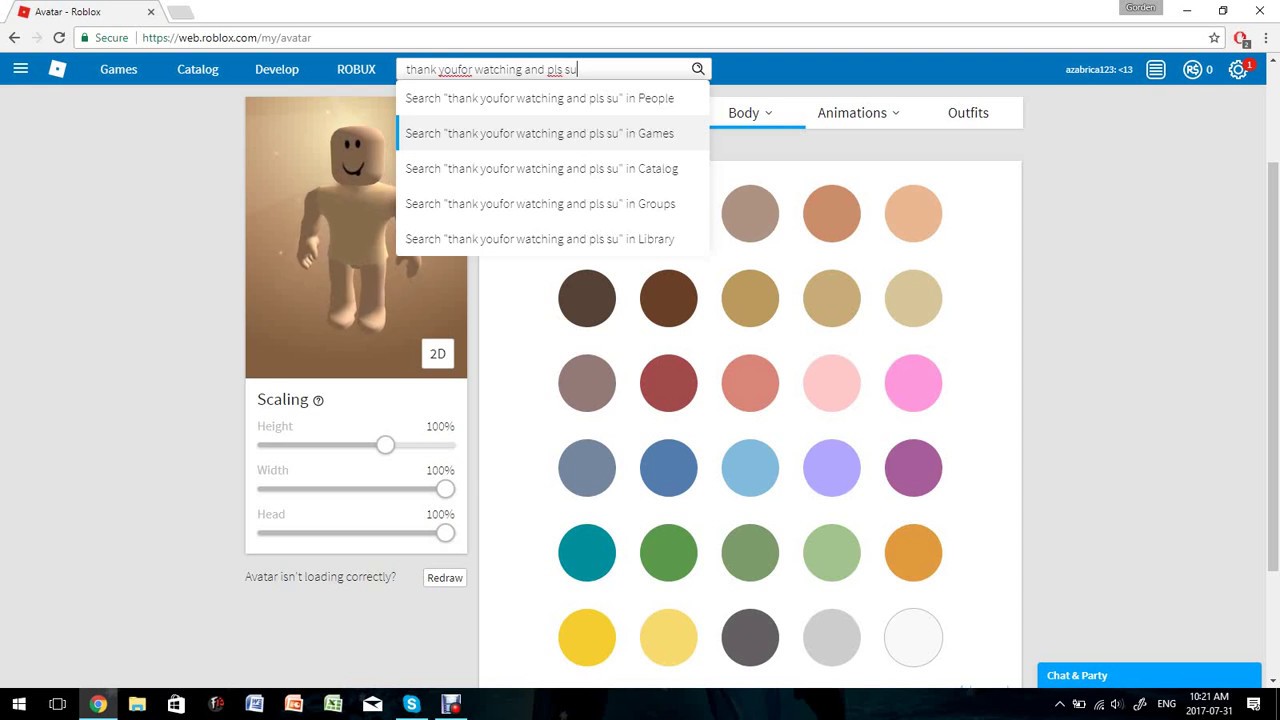Open Chrome three-dot menu

pyautogui.click(x=1266, y=38)
